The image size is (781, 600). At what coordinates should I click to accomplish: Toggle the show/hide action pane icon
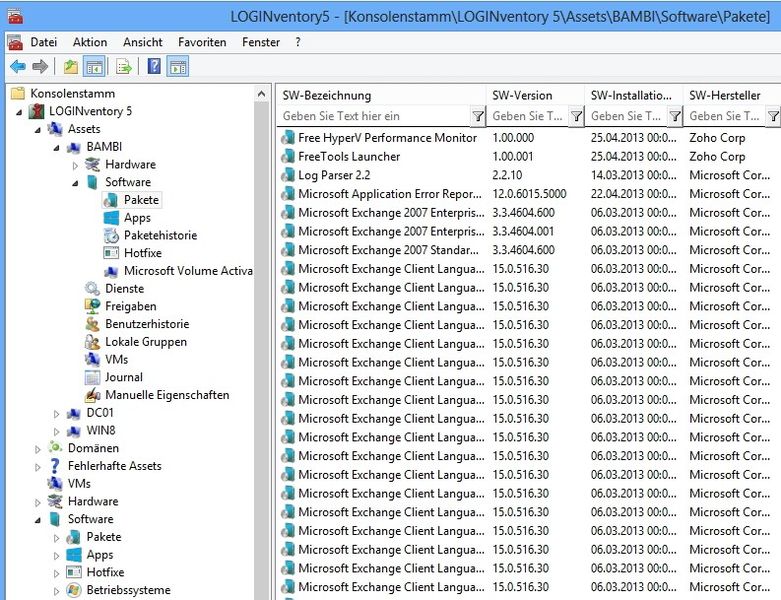click(x=178, y=67)
